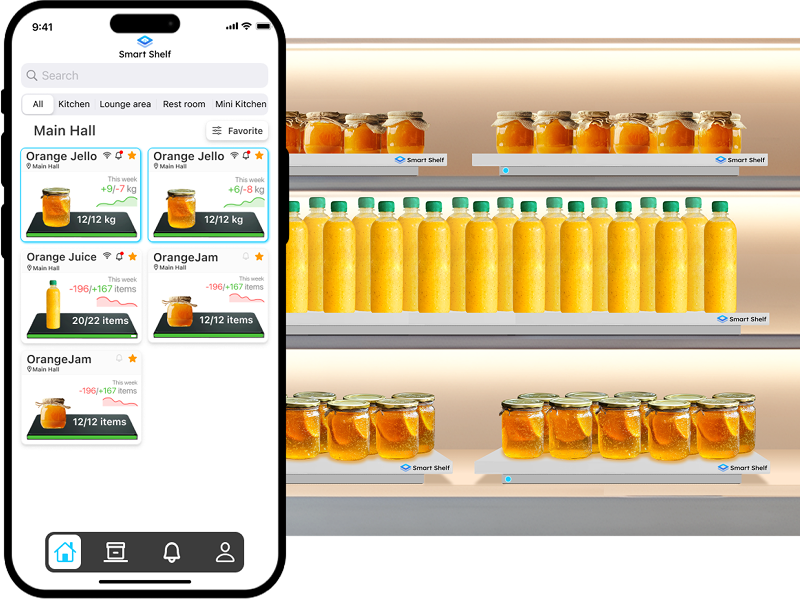This screenshot has width=800, height=600.
Task: Open the shelf inventory icon in bottom navigation
Action: (x=116, y=552)
